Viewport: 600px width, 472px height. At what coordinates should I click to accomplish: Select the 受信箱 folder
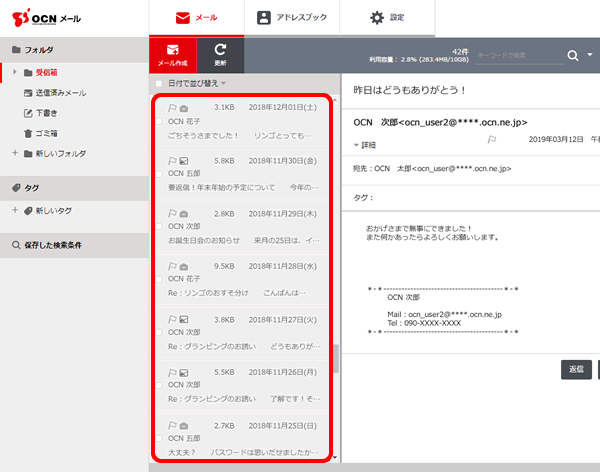[x=46, y=72]
